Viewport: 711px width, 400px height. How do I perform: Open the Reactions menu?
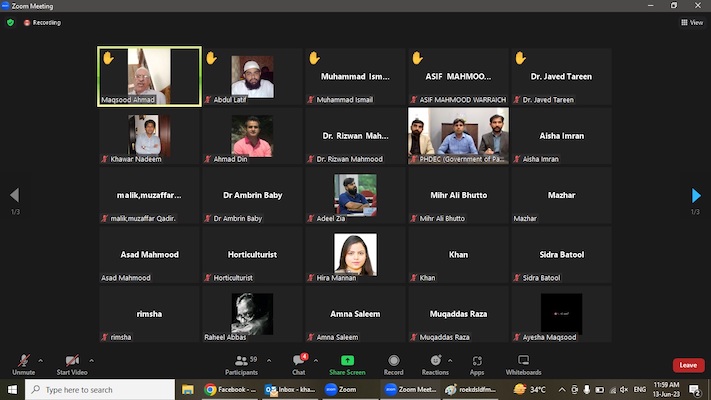click(435, 362)
